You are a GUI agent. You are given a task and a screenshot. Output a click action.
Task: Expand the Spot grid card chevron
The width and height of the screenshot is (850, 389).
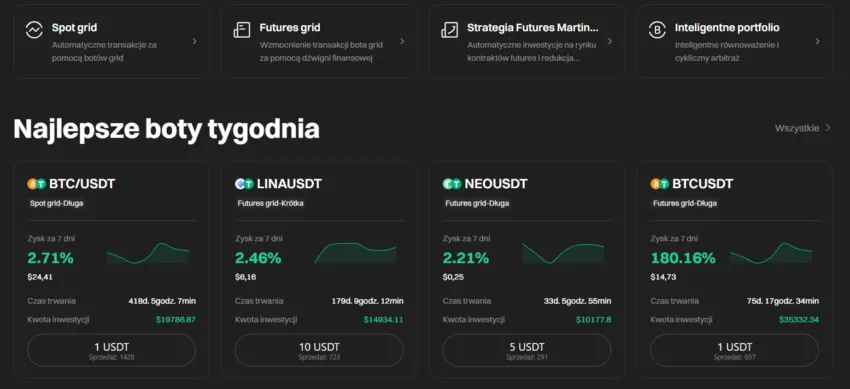195,41
